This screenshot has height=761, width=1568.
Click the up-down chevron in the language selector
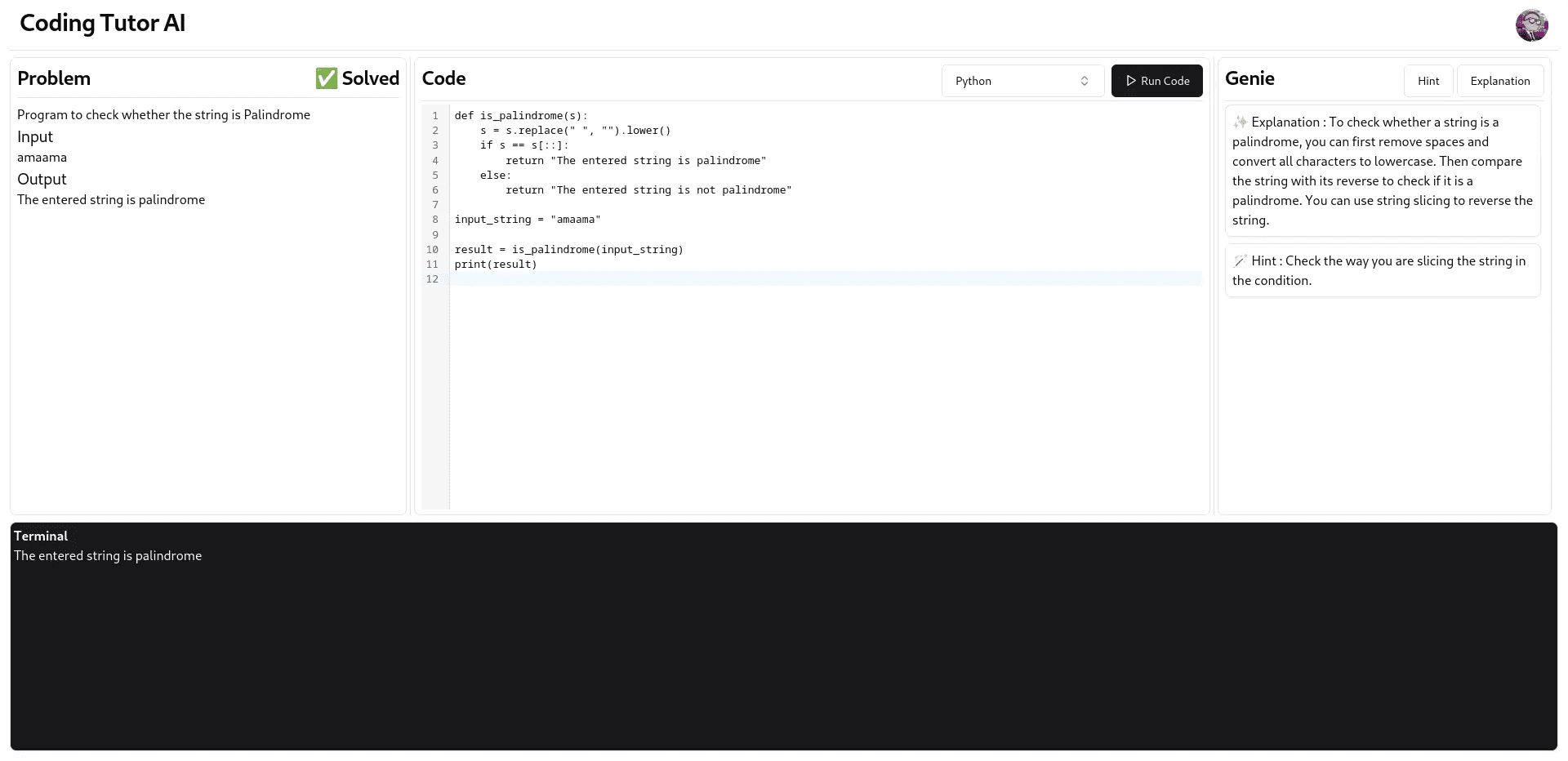[x=1085, y=81]
